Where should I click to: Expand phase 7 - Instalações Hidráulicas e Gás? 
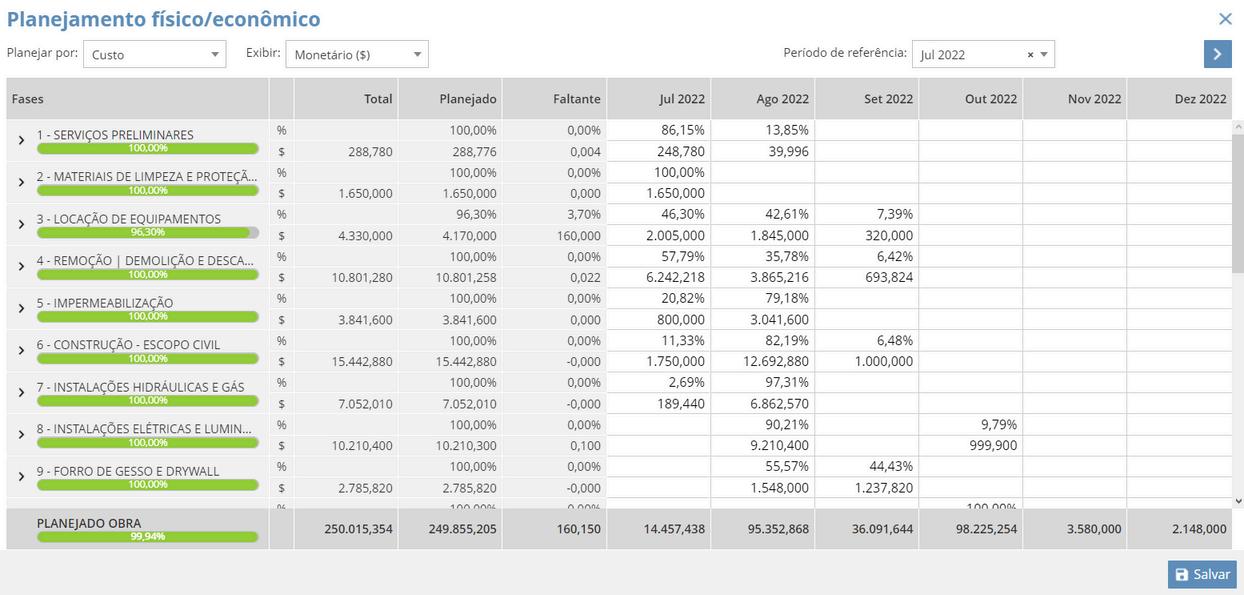21,393
